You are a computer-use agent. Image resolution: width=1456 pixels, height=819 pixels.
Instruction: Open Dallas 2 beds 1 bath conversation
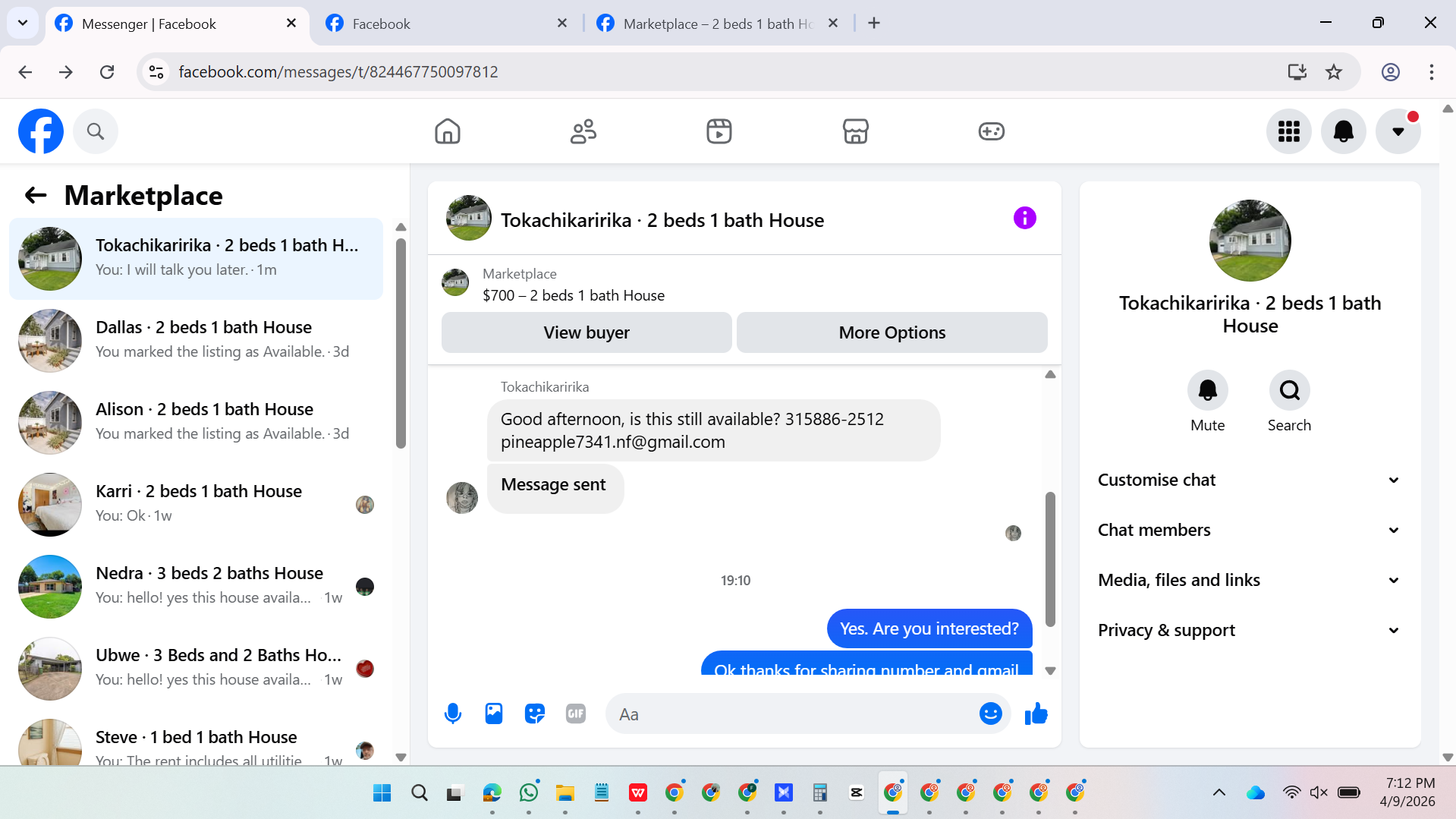pyautogui.click(x=196, y=340)
